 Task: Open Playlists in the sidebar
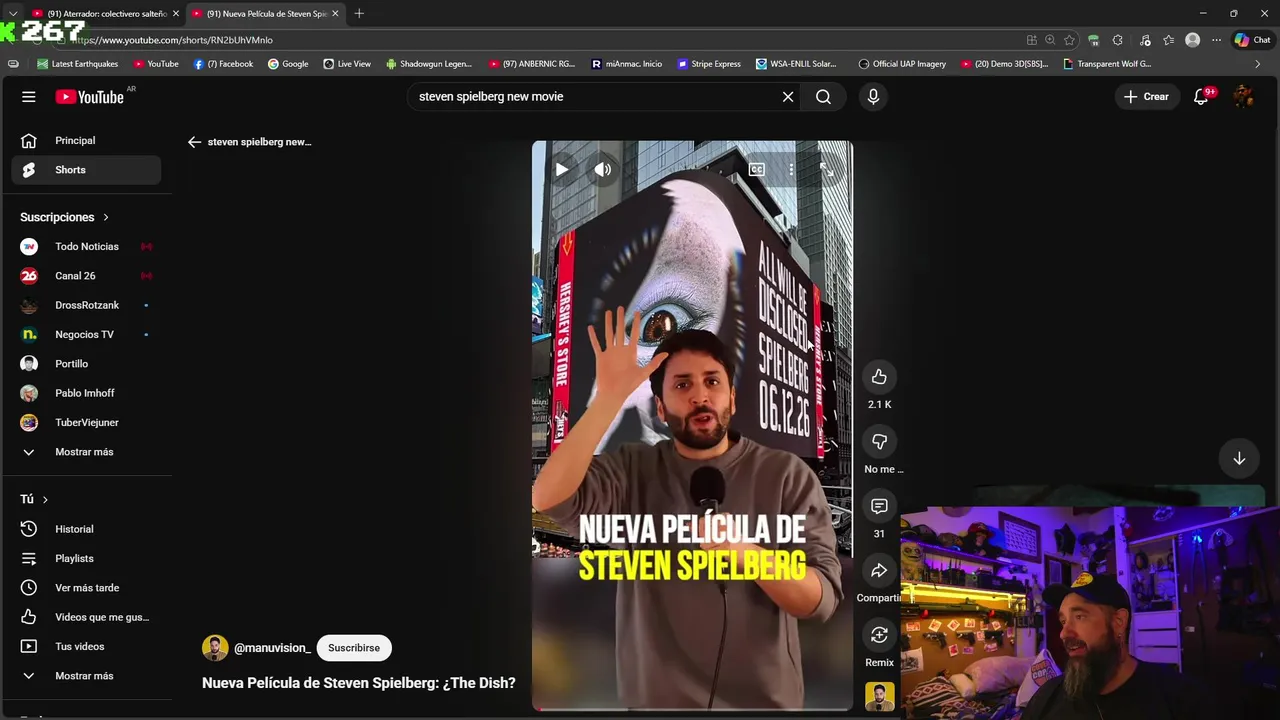(86, 559)
